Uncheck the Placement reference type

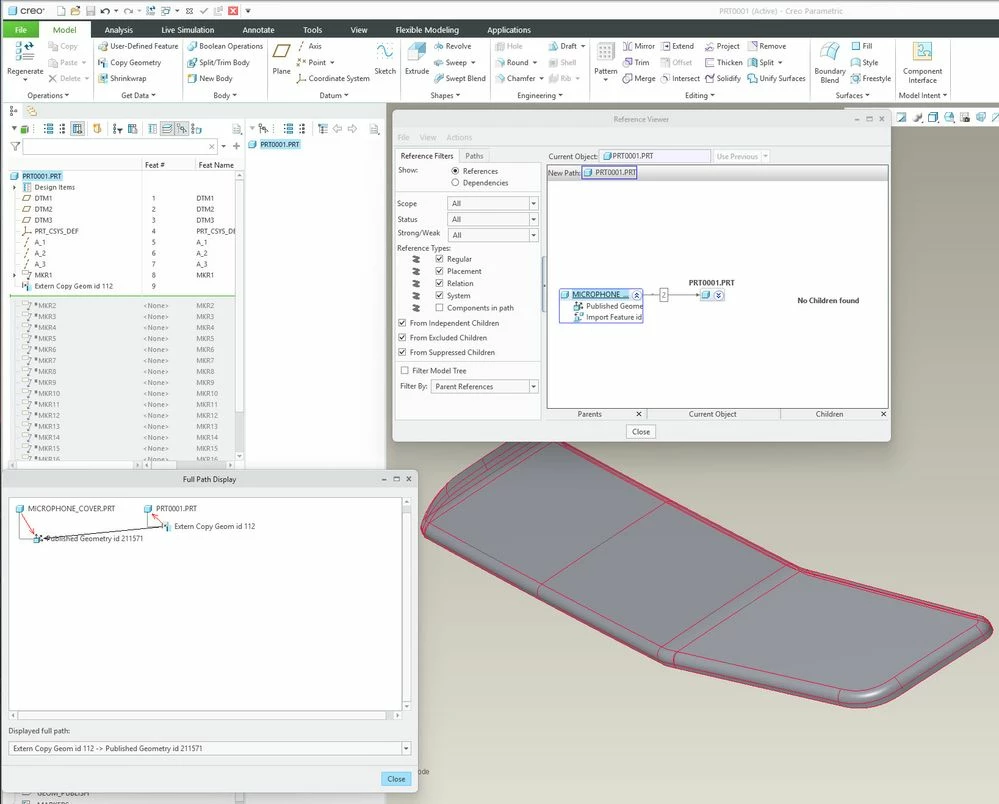point(439,271)
